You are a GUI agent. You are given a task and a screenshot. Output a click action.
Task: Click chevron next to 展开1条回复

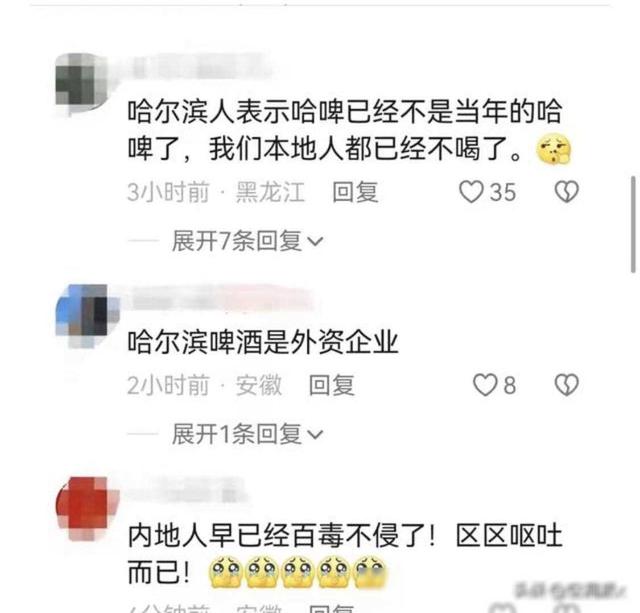[x=315, y=435]
